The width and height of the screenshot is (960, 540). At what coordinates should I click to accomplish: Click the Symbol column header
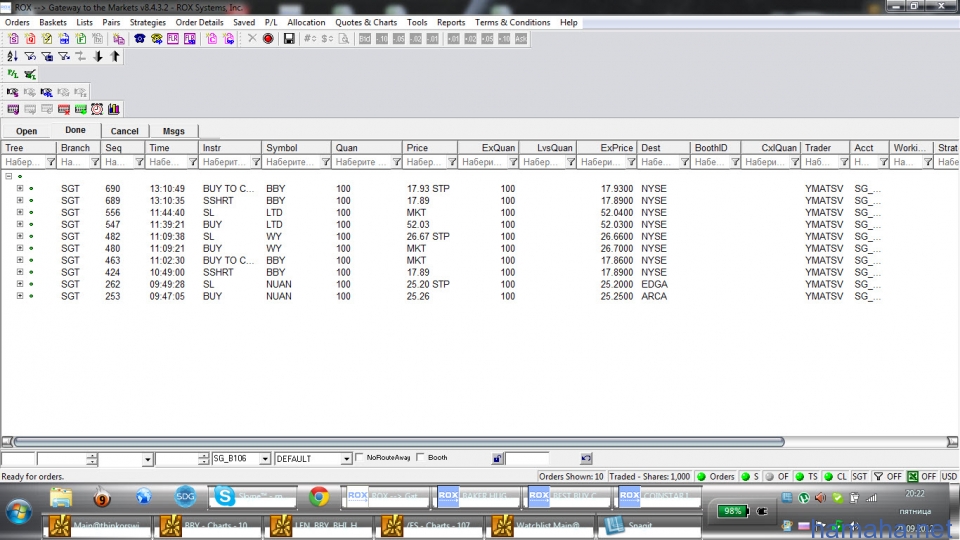pos(296,148)
